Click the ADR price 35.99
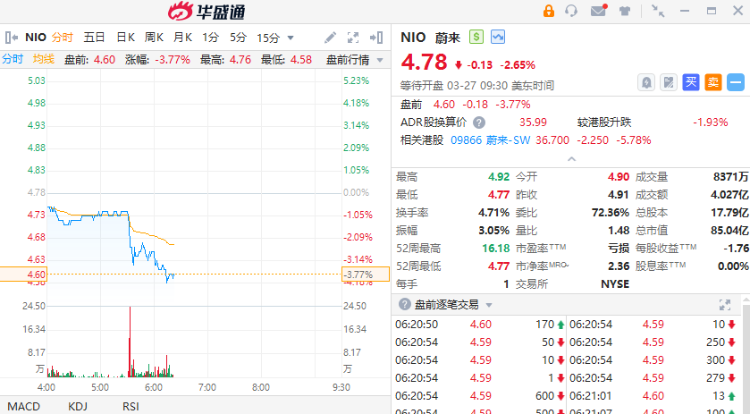 tap(533, 122)
